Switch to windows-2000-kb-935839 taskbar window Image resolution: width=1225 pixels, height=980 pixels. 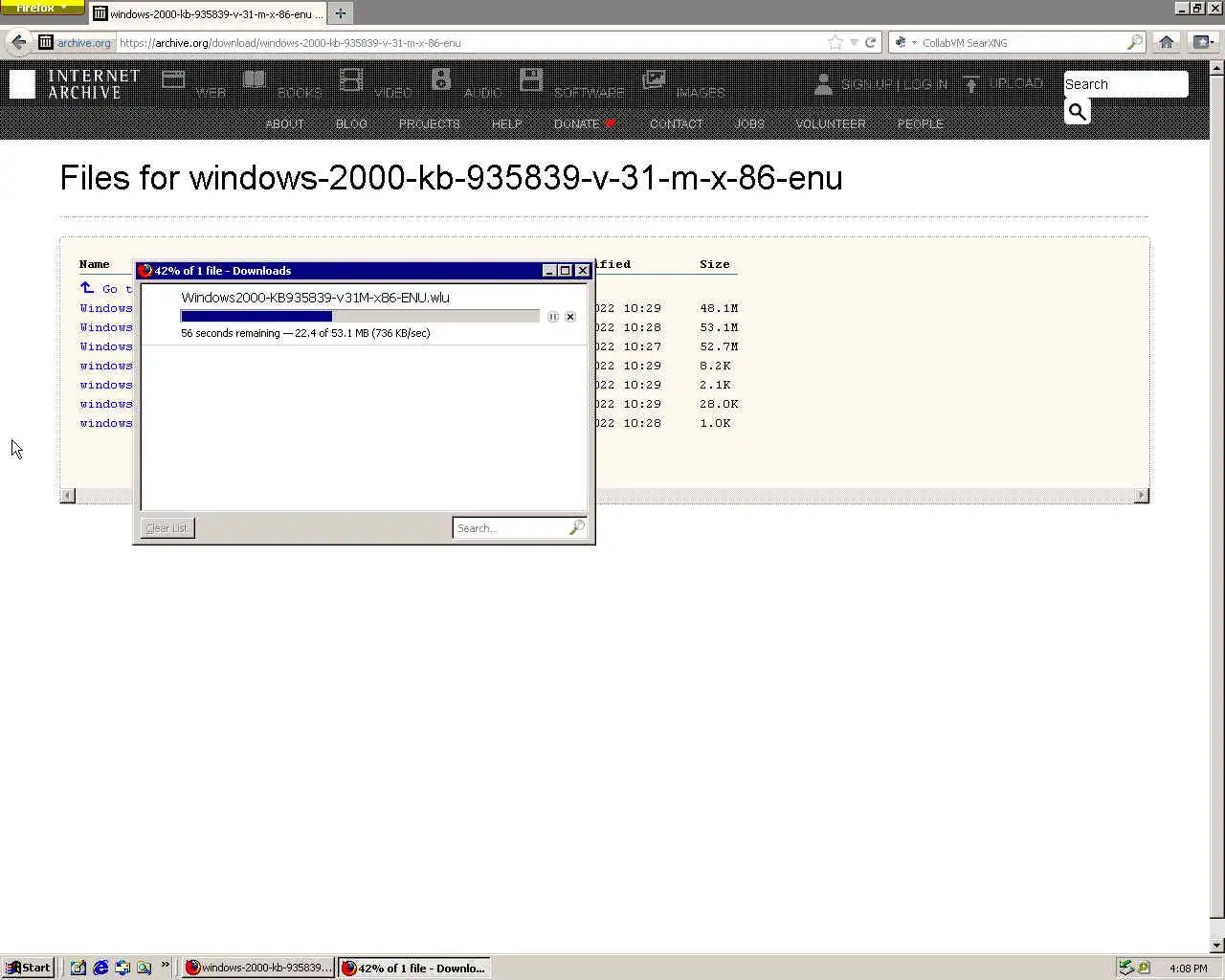pyautogui.click(x=258, y=968)
